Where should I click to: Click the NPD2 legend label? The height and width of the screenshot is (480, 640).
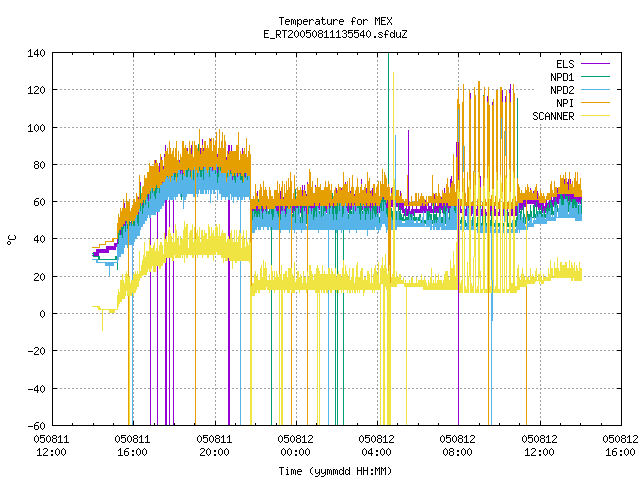pos(562,90)
